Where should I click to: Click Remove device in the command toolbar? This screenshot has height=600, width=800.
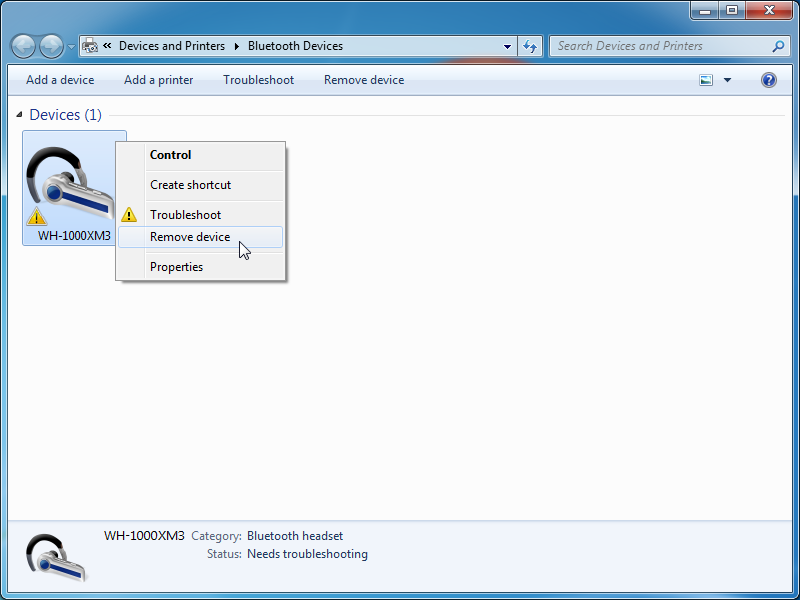(364, 80)
